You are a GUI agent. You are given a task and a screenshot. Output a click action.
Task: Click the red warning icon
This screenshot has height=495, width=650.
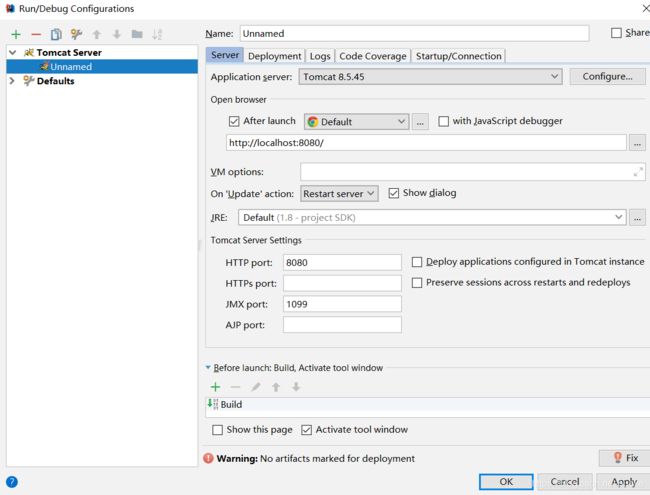209,459
